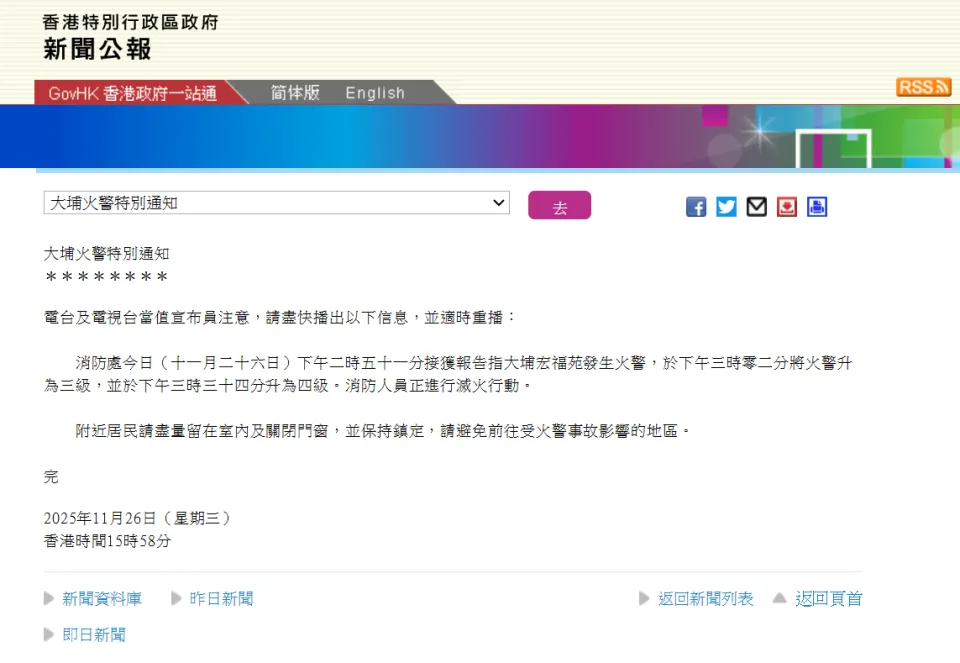The height and width of the screenshot is (663, 960).
Task: Click 返回新聞列表 link
Action: (705, 599)
